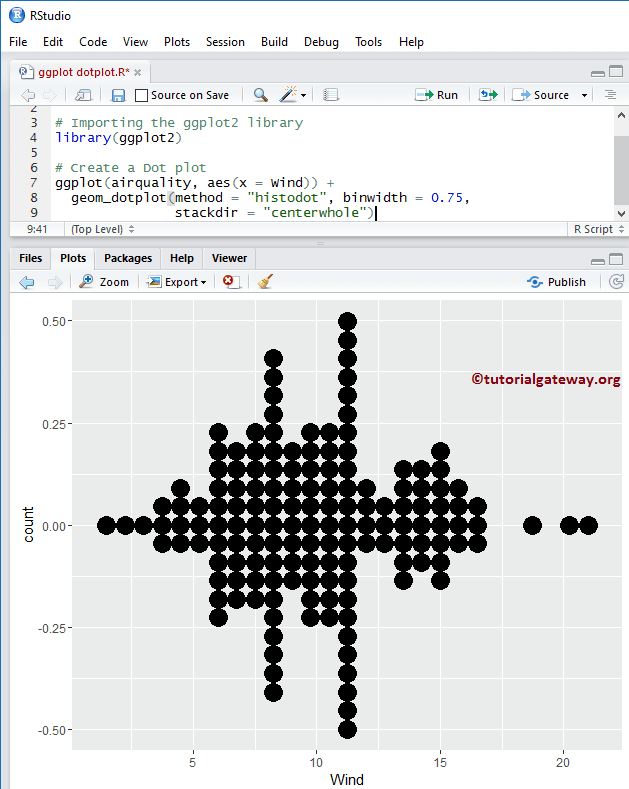Screen dimensions: 629x789
Task: Clear all plots with the broom
Action: [x=265, y=281]
